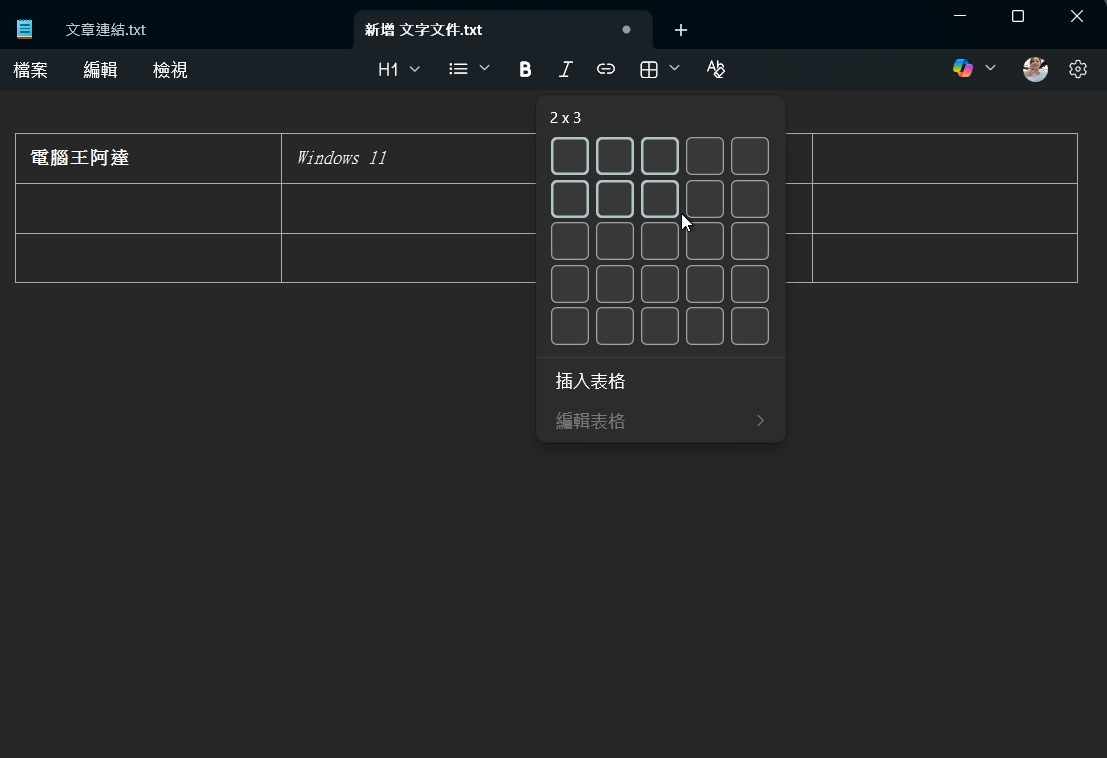Click 插入表格 to insert the table
Screen dimensions: 1107x758
[590, 381]
